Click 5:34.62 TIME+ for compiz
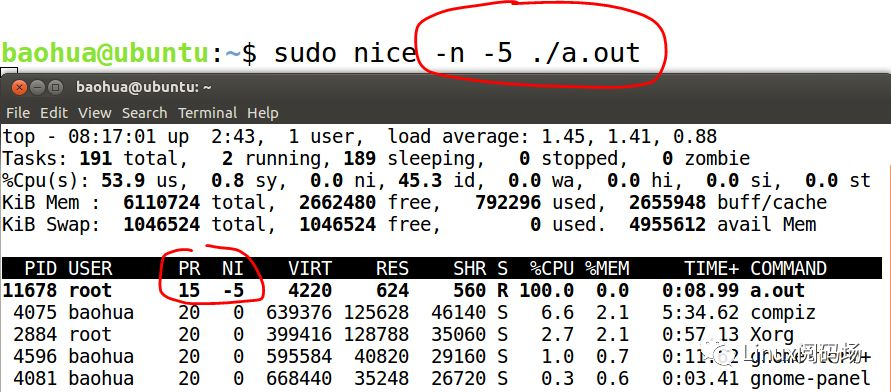The height and width of the screenshot is (392, 891). (700, 312)
